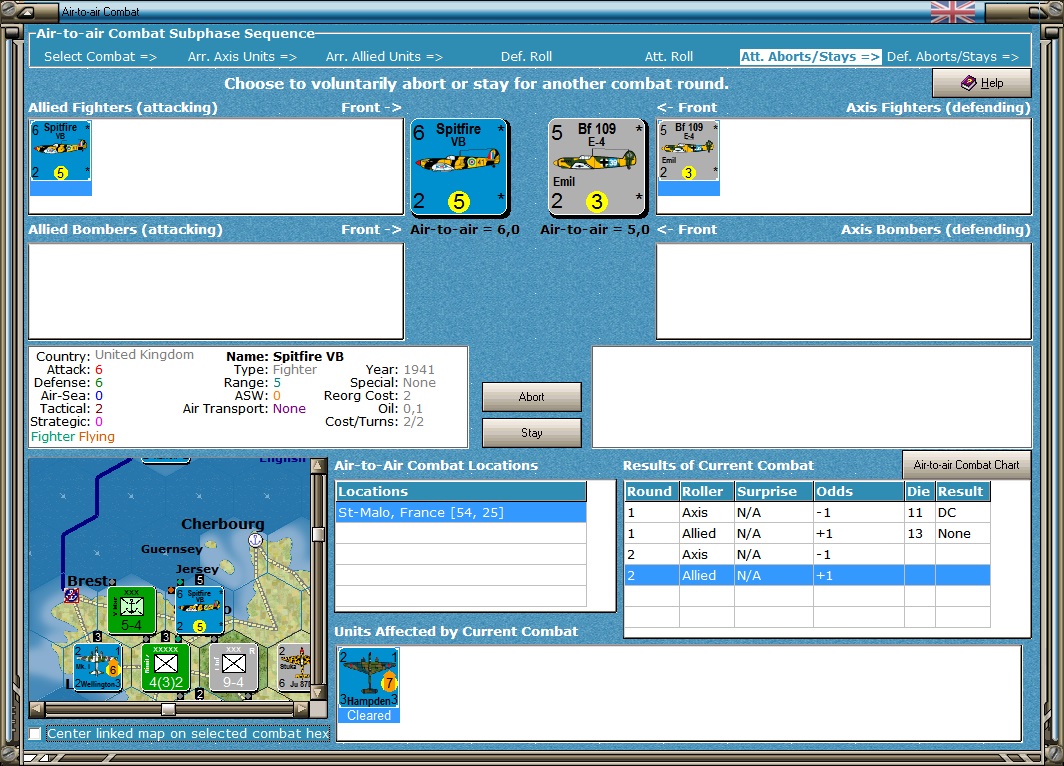Click the die value 13 in results table
The image size is (1064, 766).
(915, 534)
